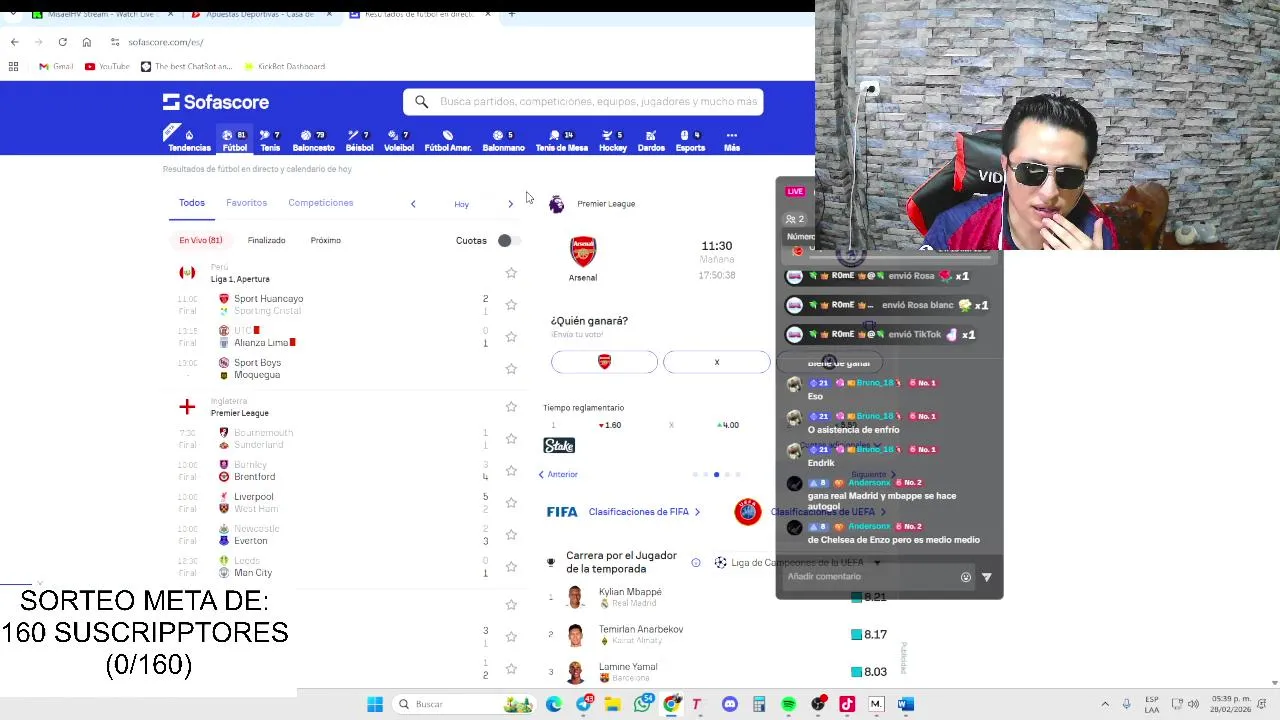Open the Más sports dropdown
This screenshot has height=720, width=1280.
point(732,140)
